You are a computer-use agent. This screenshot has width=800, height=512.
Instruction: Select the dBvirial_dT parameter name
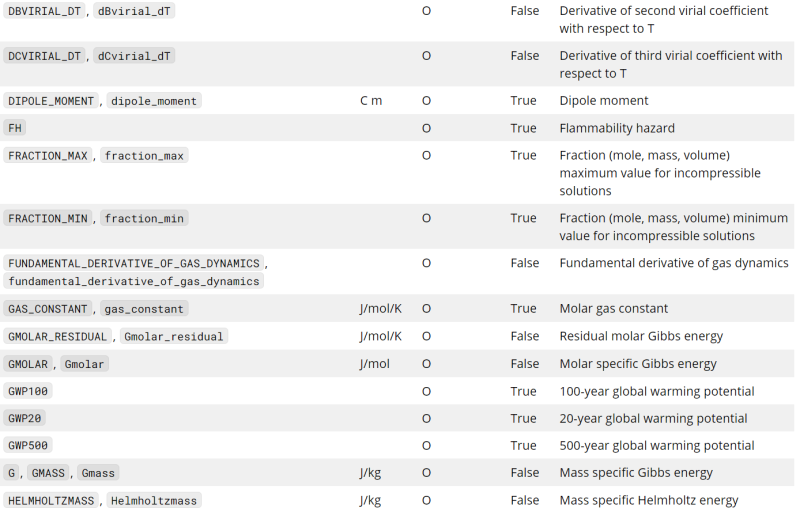(134, 11)
